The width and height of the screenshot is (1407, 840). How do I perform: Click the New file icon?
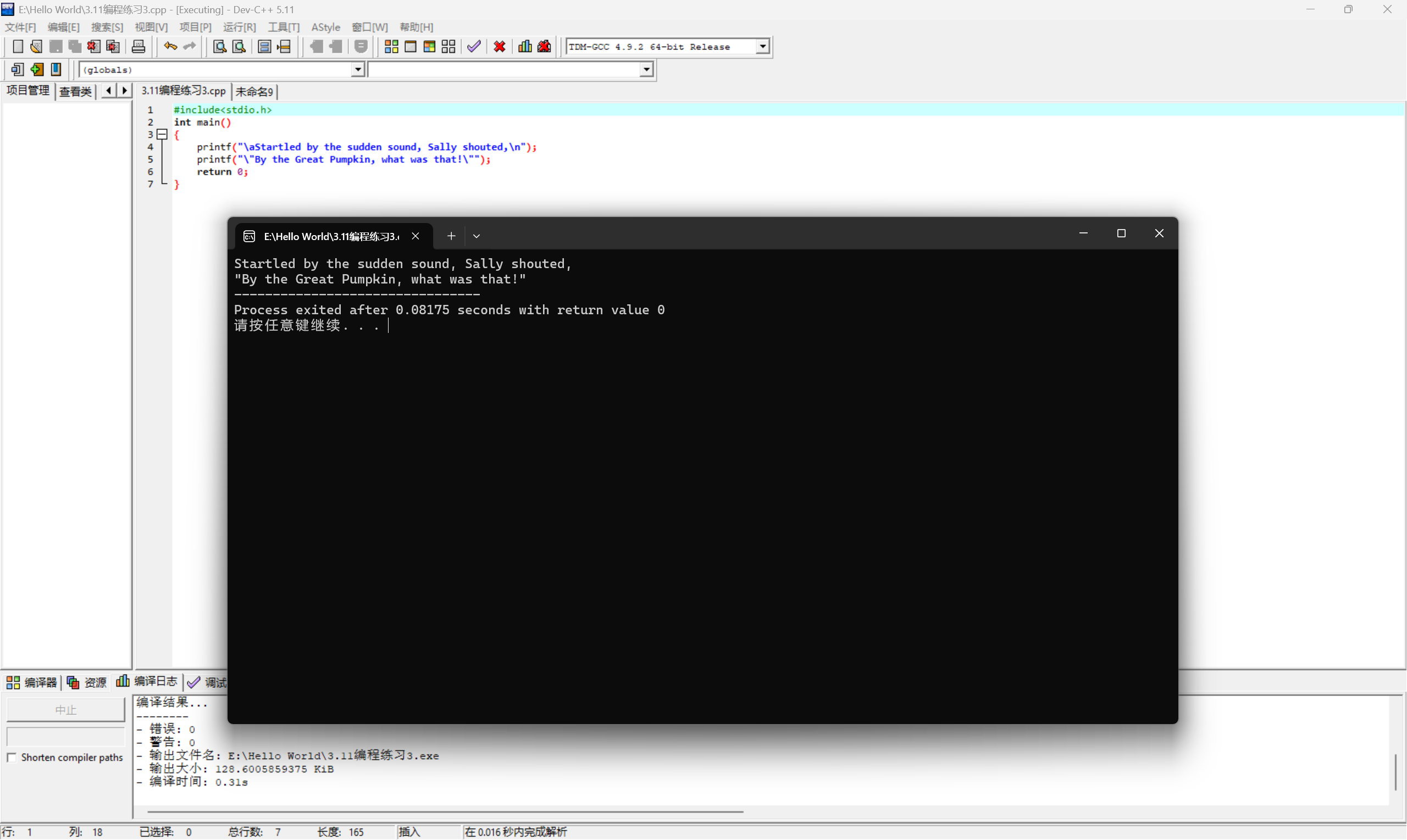tap(18, 46)
